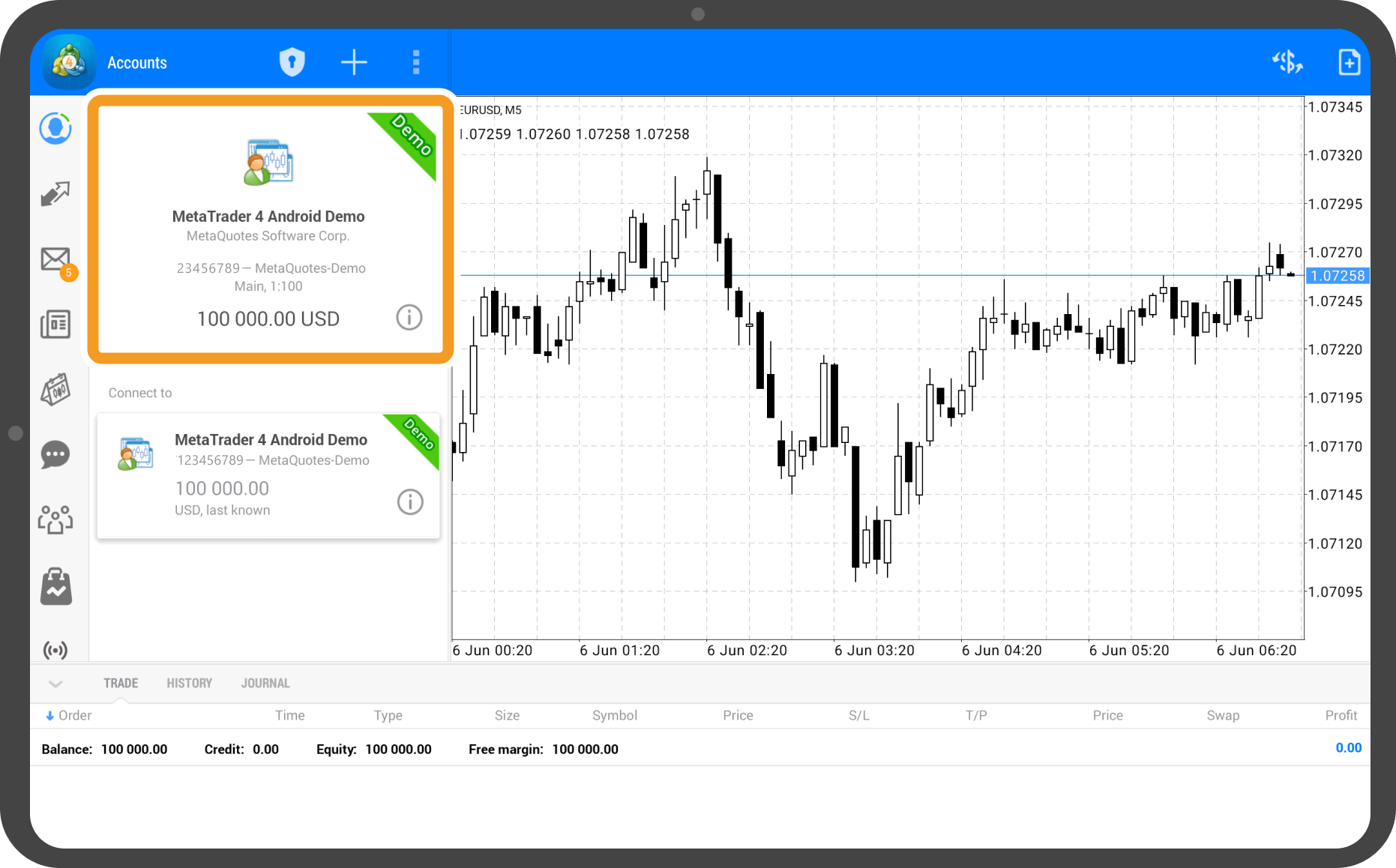Show info for account 123456789
The height and width of the screenshot is (868, 1396).
410,502
